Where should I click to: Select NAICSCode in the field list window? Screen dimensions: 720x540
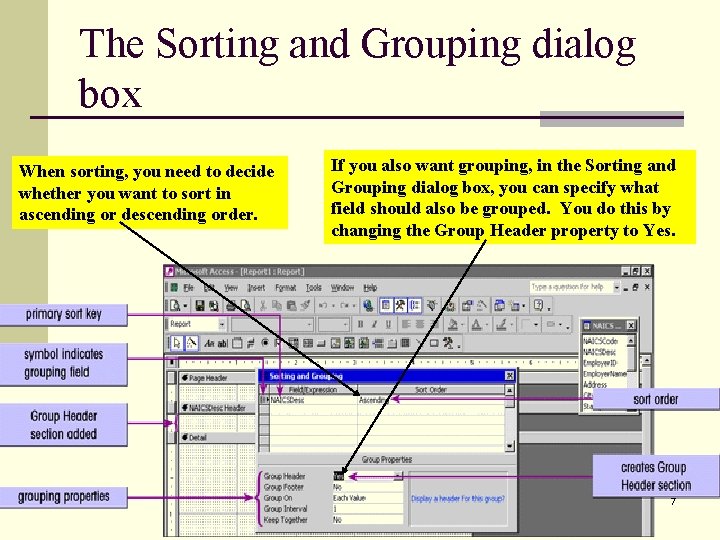tap(601, 341)
